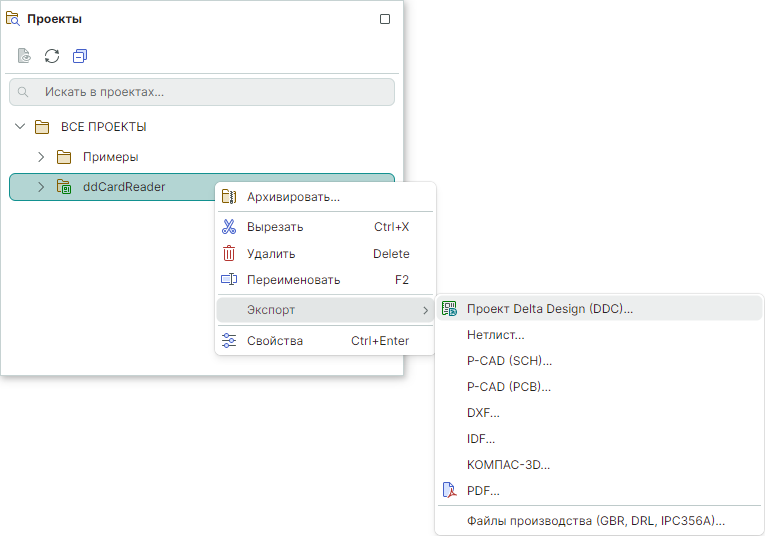The height and width of the screenshot is (536, 765).
Task: Click the trash icon beside Удалить
Action: pos(229,254)
